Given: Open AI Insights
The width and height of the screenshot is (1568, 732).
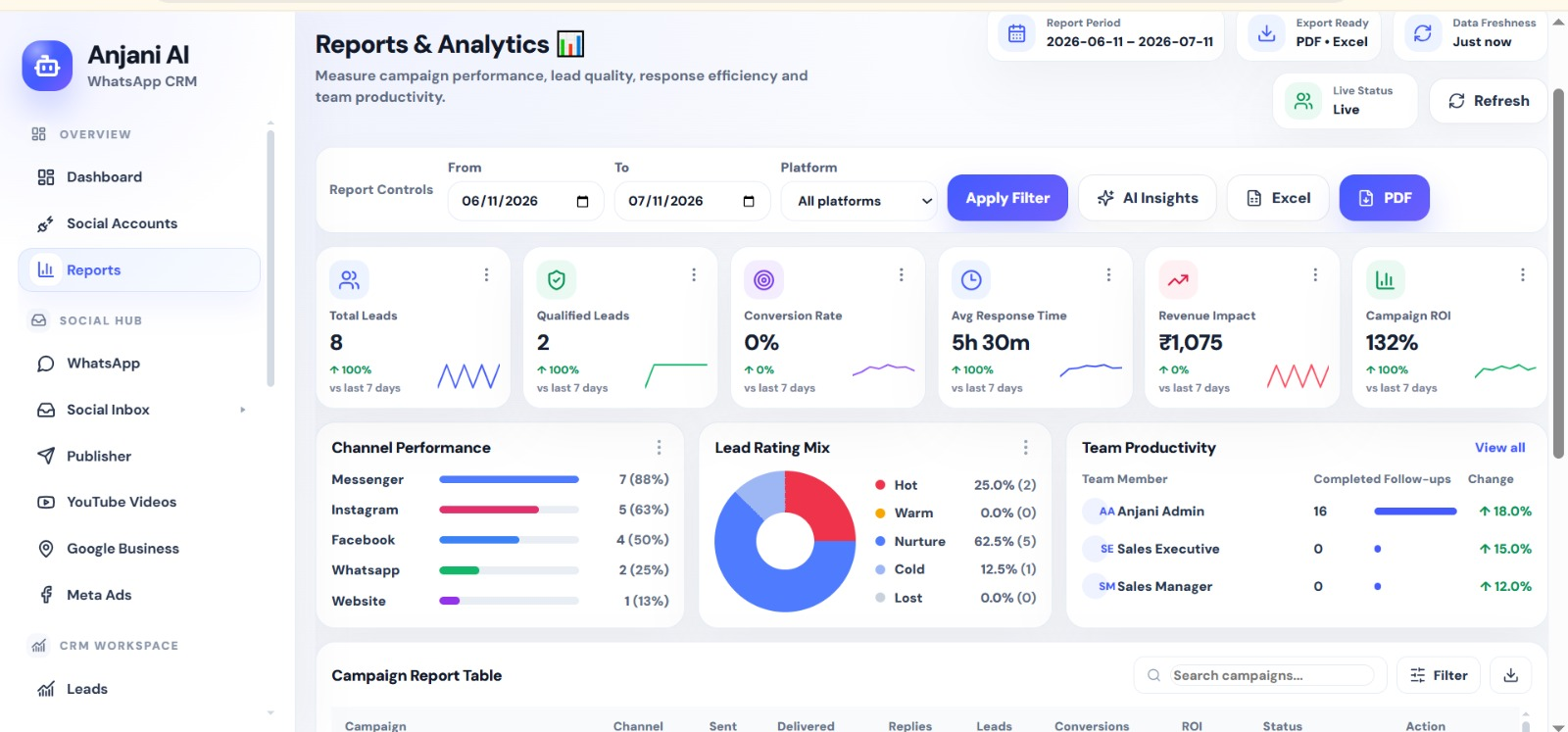Looking at the screenshot, I should click(1148, 198).
